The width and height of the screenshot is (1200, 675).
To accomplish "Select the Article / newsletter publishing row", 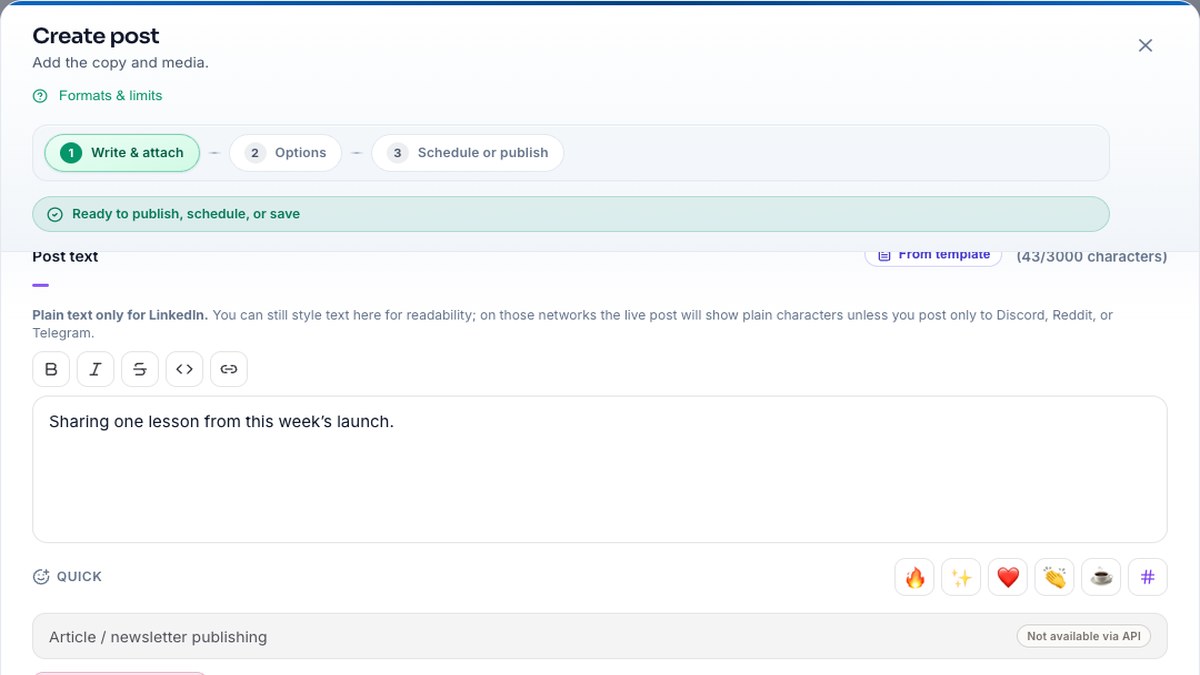I will tap(600, 636).
